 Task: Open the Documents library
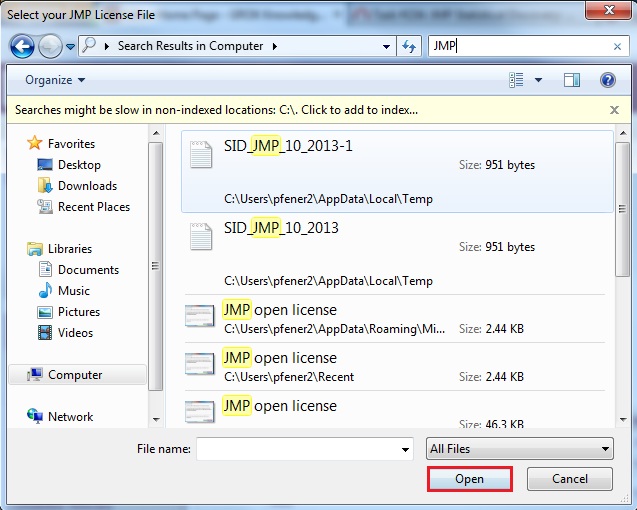78,269
